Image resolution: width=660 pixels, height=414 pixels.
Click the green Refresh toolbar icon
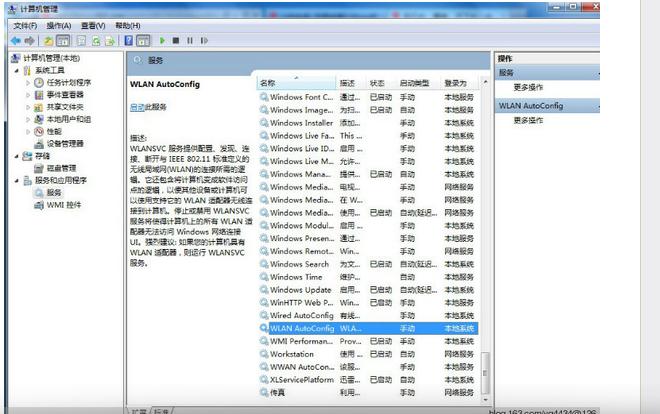96,41
